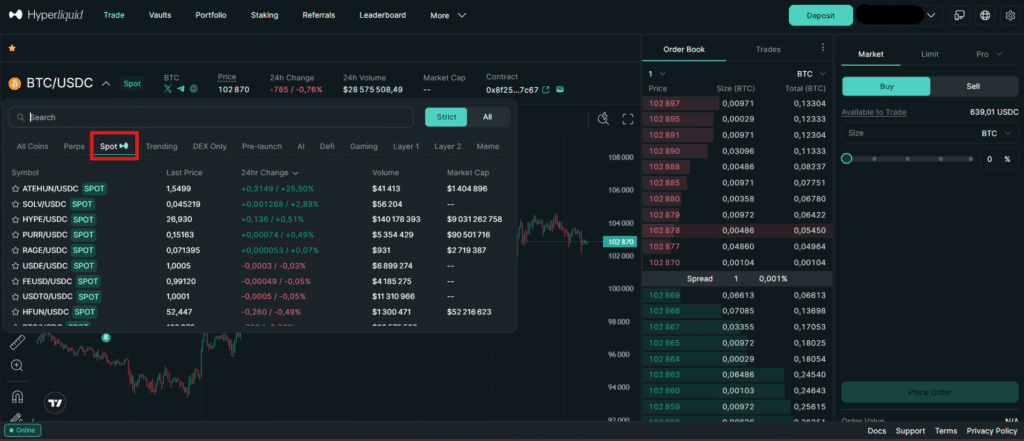Open order book BTC unit dropdown

click(811, 74)
